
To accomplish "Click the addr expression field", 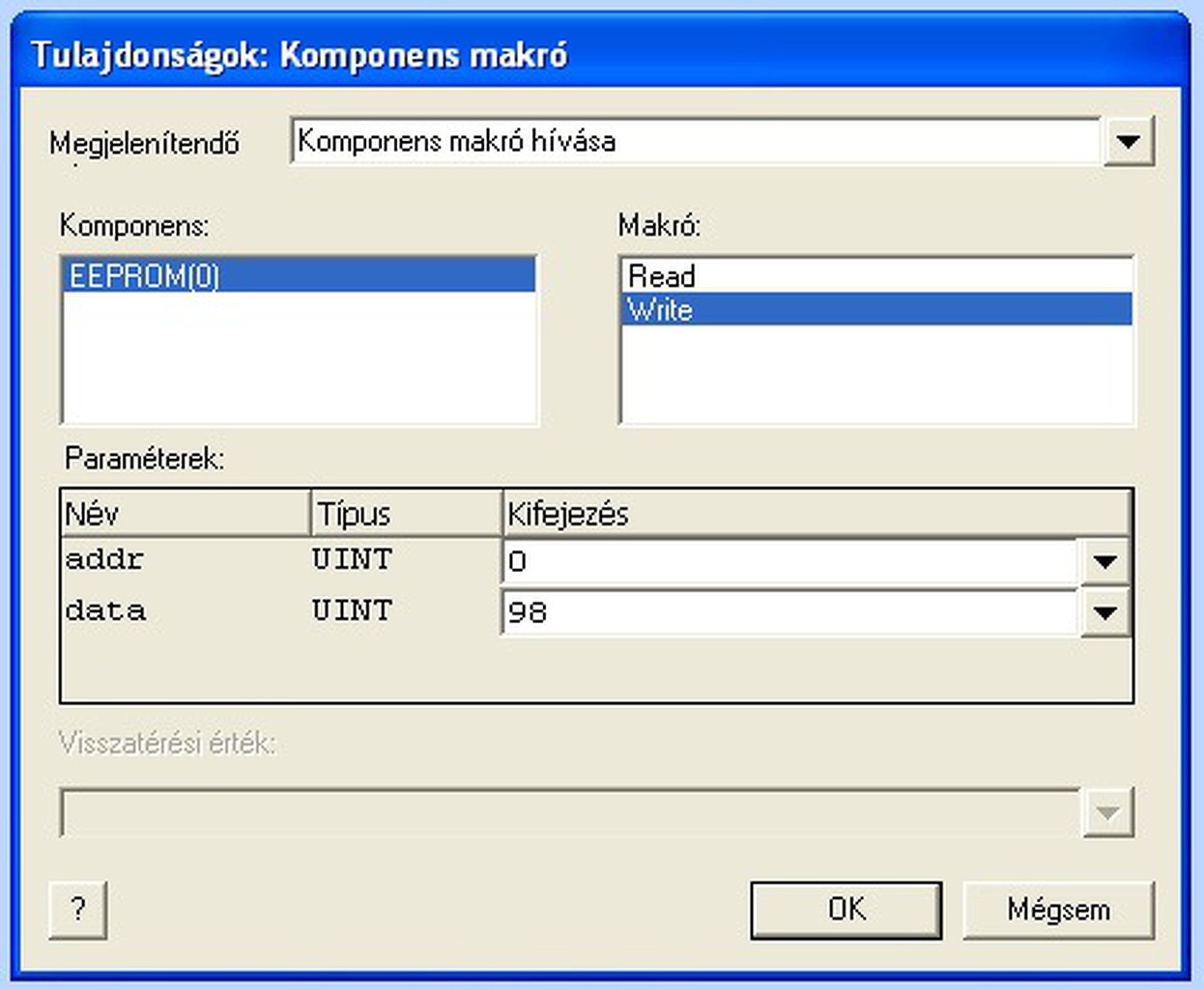I will pos(789,561).
